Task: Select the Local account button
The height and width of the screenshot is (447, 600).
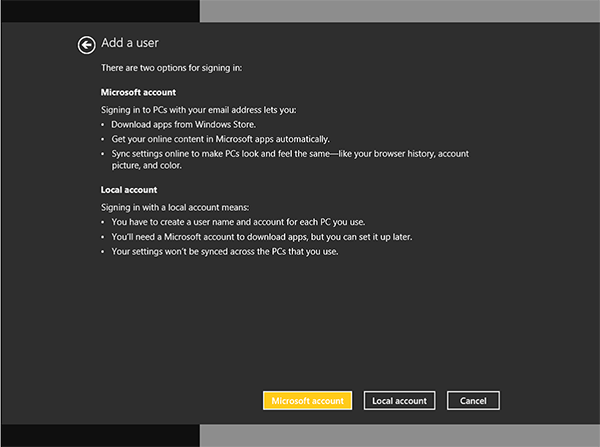Action: tap(399, 400)
